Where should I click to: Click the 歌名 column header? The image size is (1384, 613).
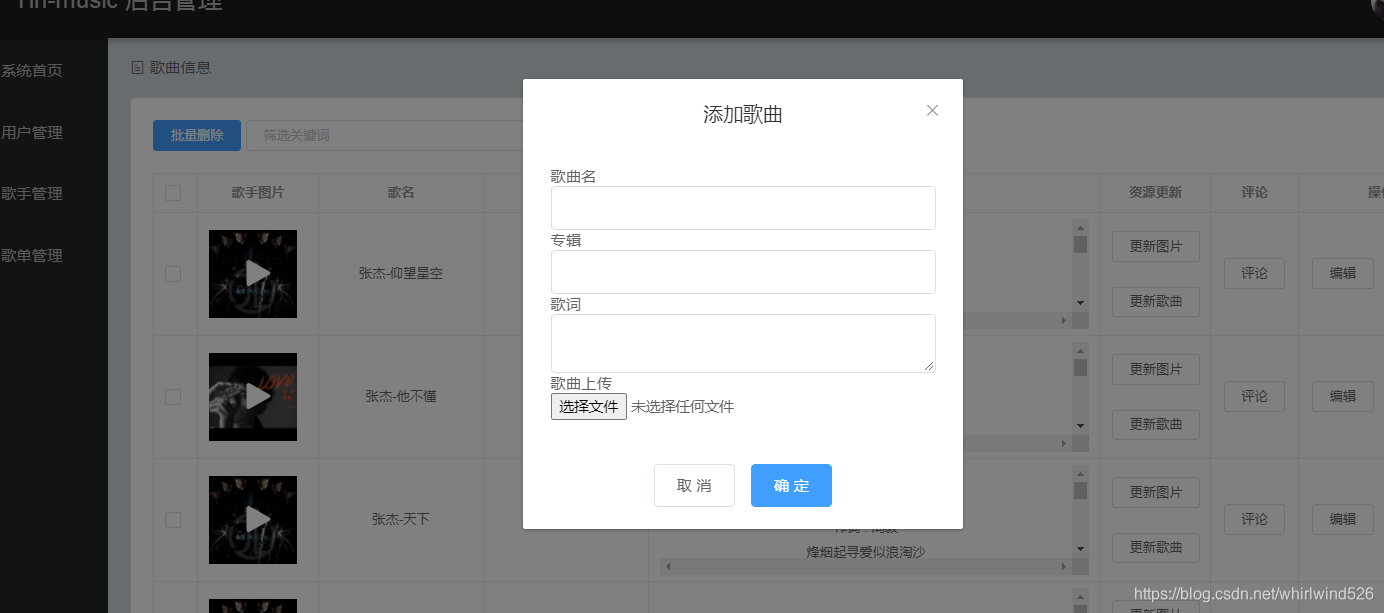tap(401, 192)
